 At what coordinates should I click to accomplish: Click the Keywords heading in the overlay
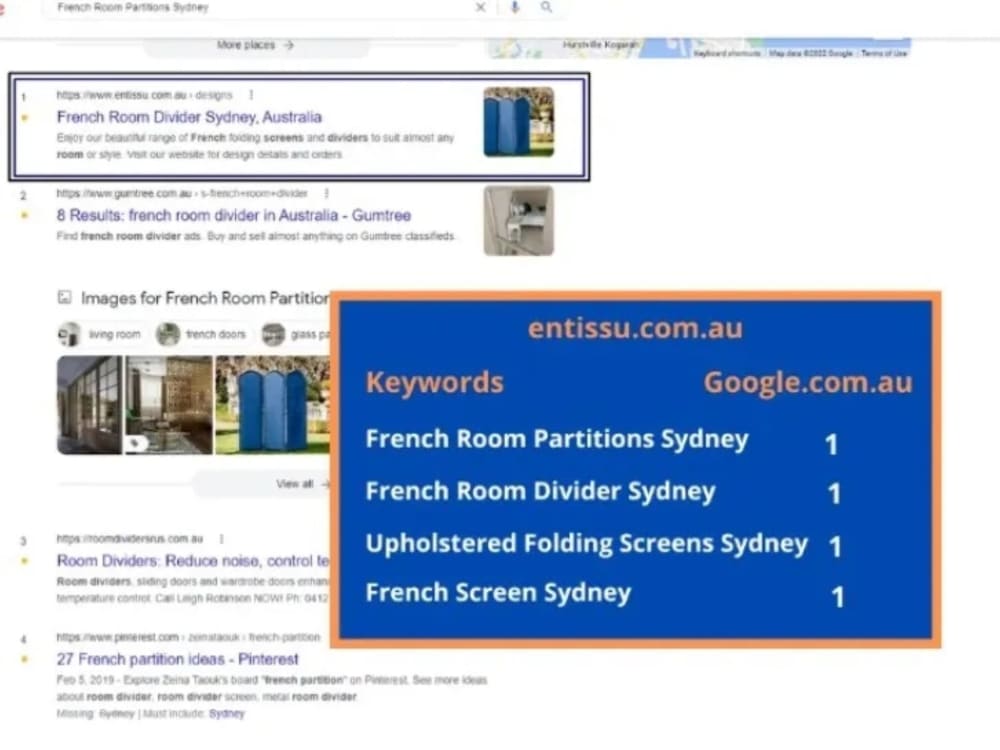point(434,382)
